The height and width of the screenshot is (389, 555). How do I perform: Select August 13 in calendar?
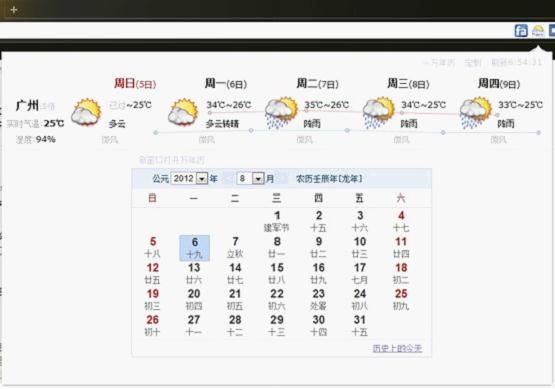click(194, 274)
